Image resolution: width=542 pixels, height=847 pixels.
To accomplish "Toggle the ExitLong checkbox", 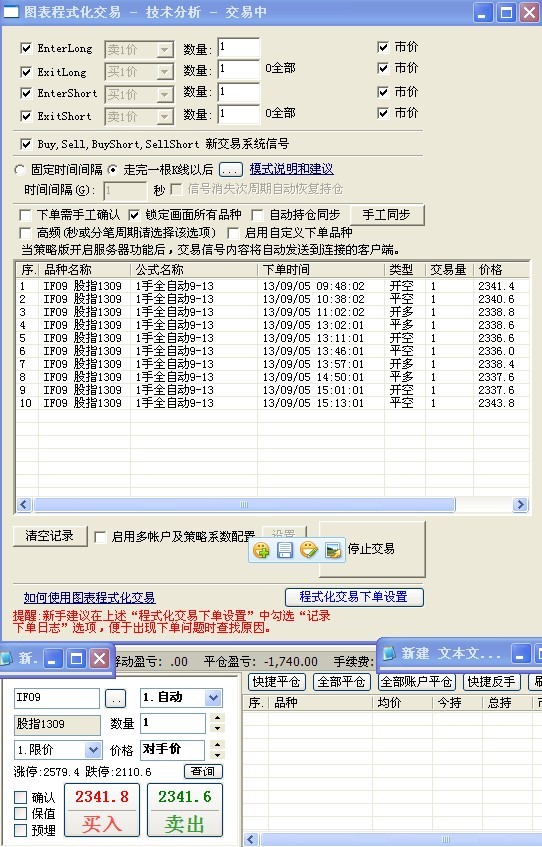I will [x=25, y=71].
